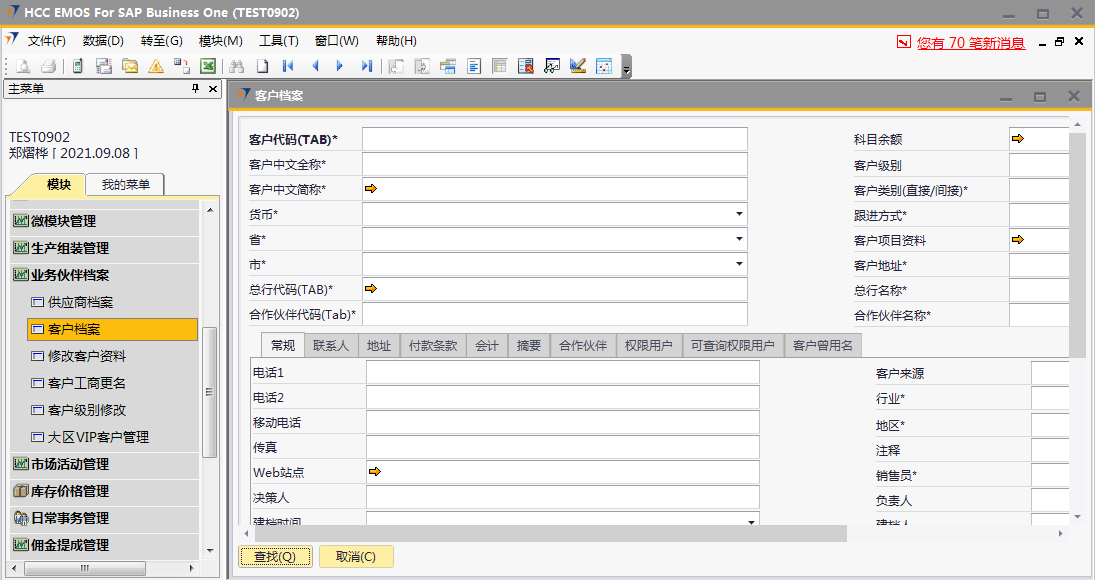Click the orange link arrow in 客户中文简称 field
1095x580 pixels.
pyautogui.click(x=371, y=188)
